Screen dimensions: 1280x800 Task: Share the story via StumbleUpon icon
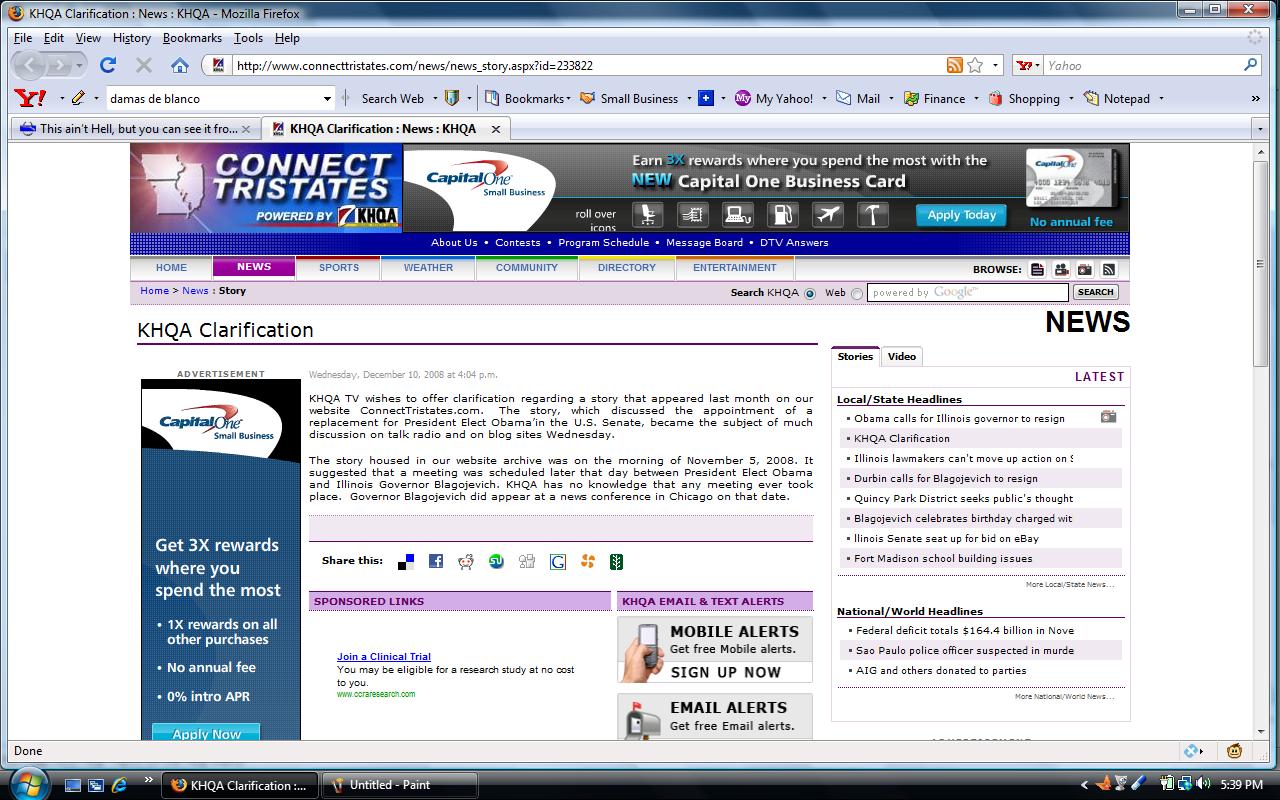(x=496, y=562)
